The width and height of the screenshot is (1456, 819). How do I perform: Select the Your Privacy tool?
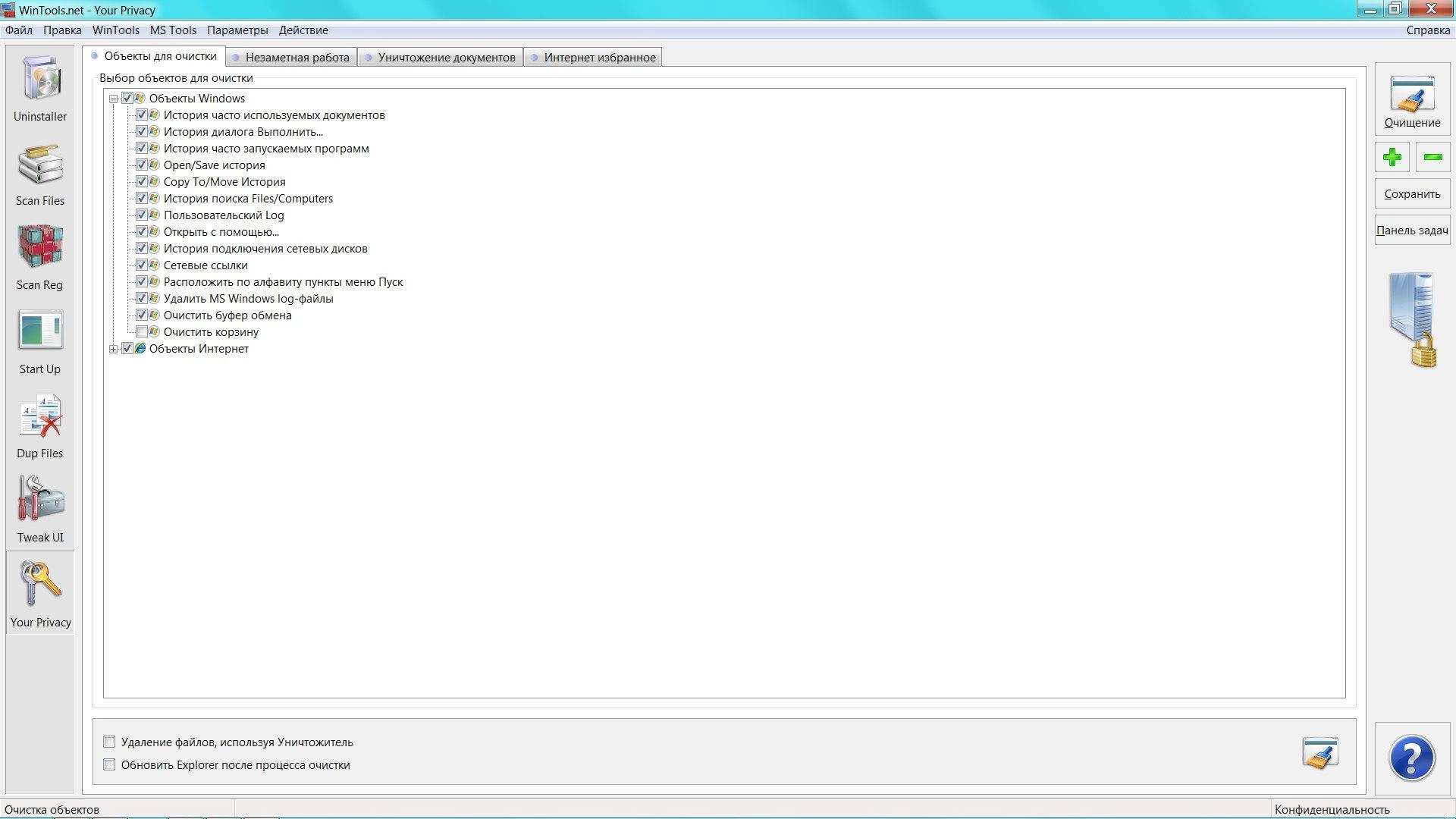(40, 594)
